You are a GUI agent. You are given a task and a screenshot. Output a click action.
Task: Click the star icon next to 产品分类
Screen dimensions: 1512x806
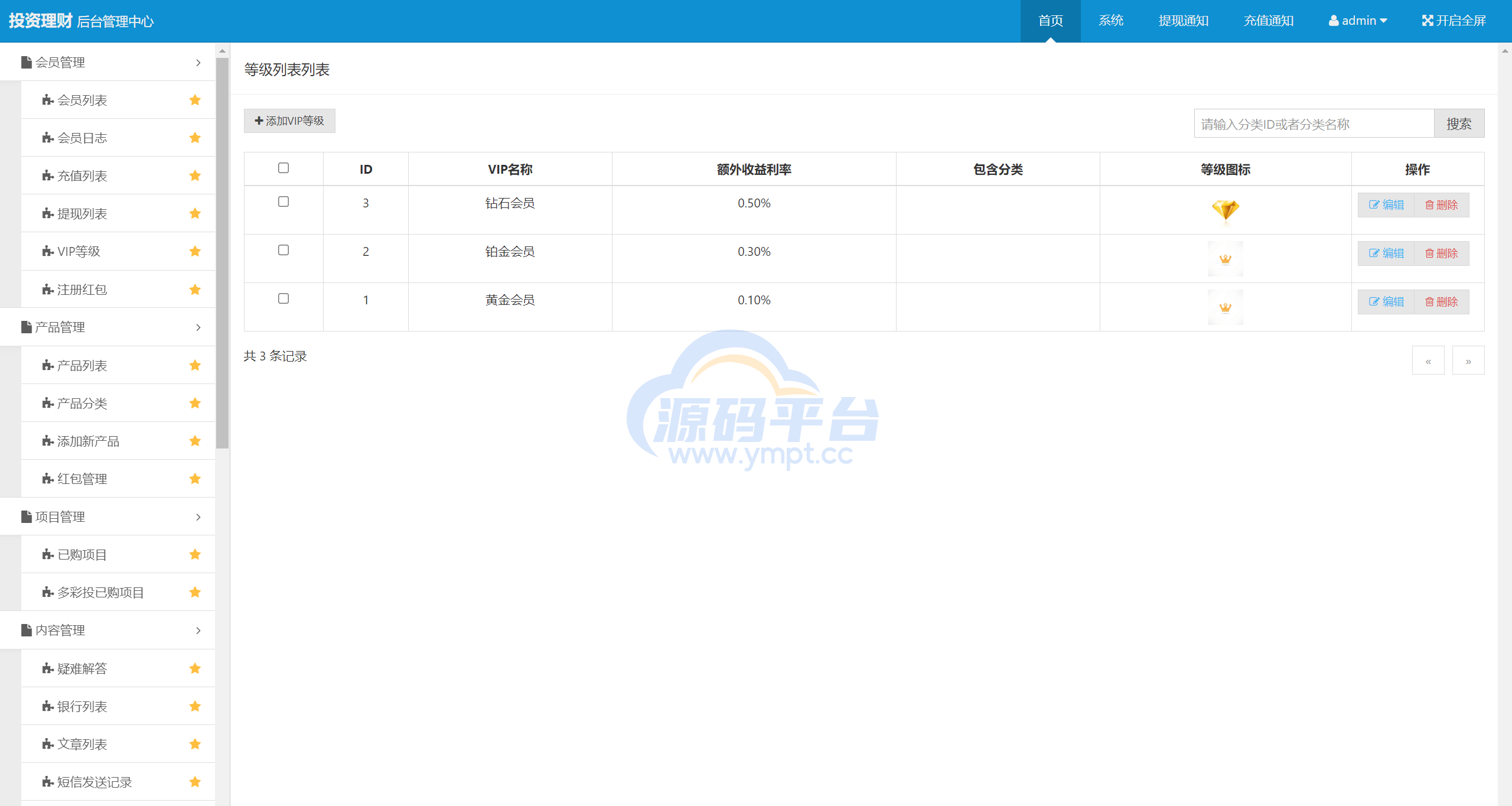[x=195, y=403]
